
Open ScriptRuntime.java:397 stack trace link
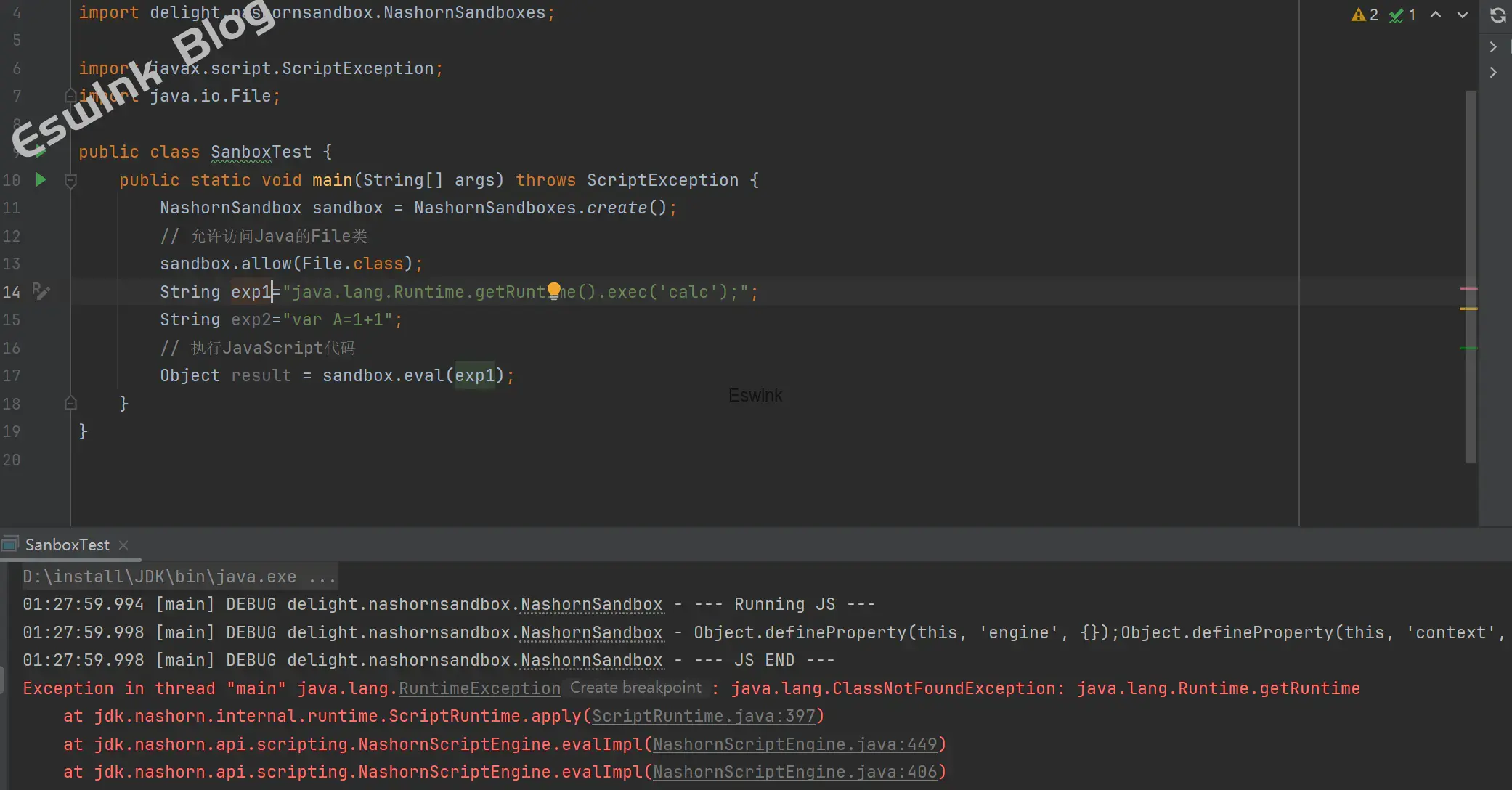coord(703,716)
